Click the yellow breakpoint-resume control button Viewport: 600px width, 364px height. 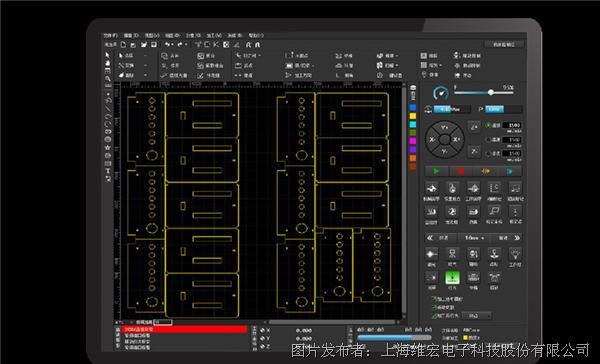(486, 171)
